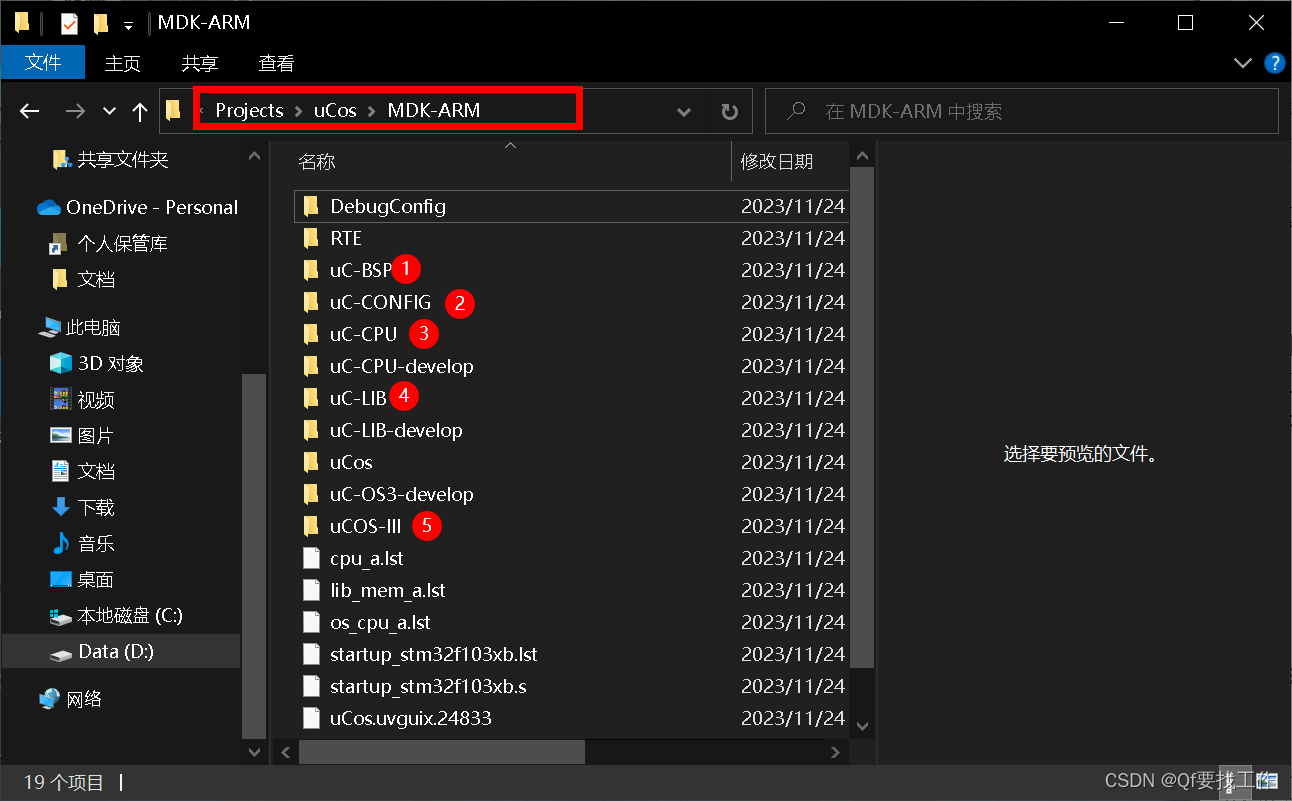Select the lib_mem_a.lst file icon
1292x801 pixels.
click(311, 590)
